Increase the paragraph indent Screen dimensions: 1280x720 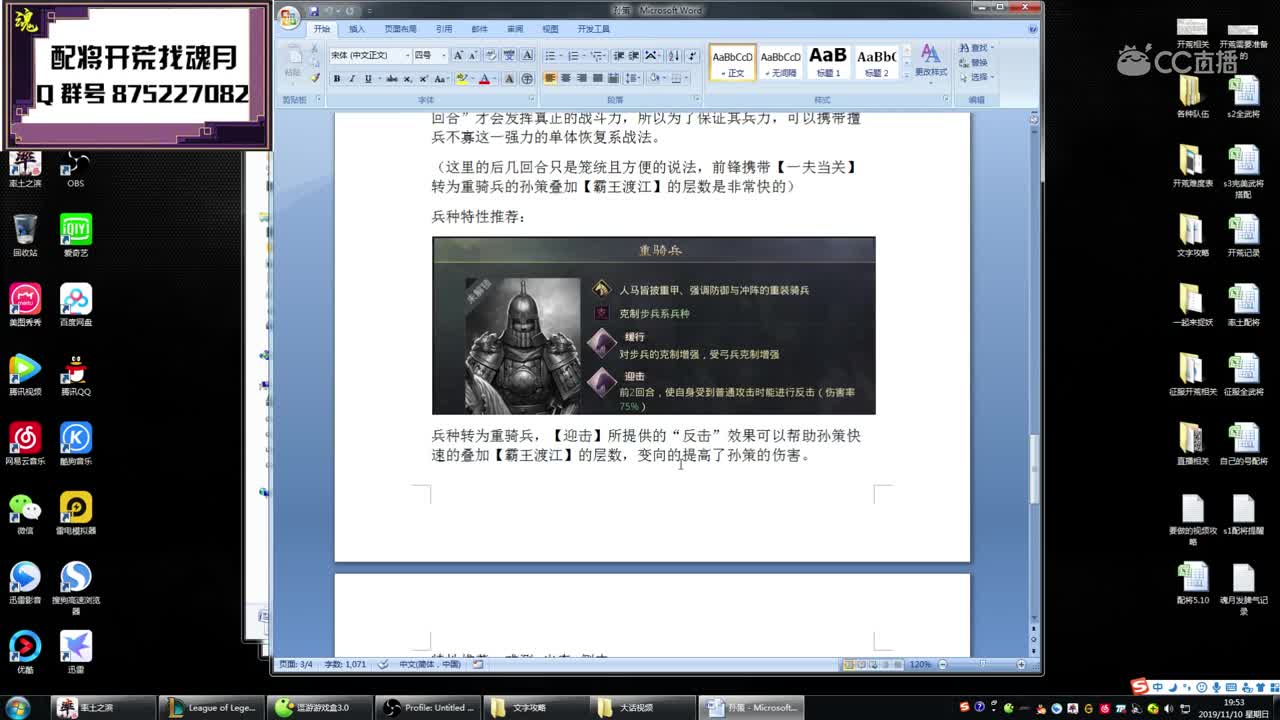pos(634,55)
